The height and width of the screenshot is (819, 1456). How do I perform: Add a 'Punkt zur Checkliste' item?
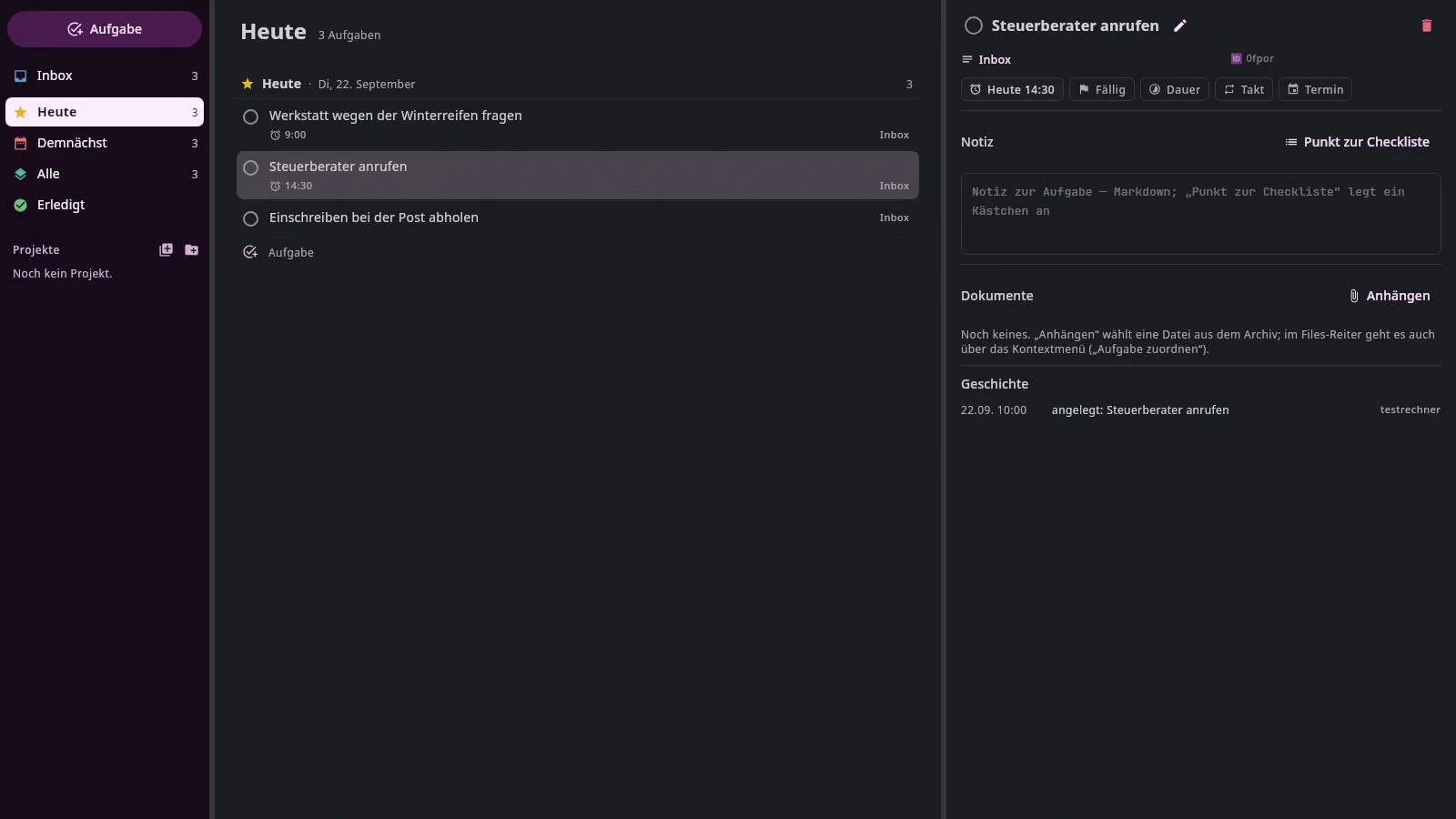1357,142
